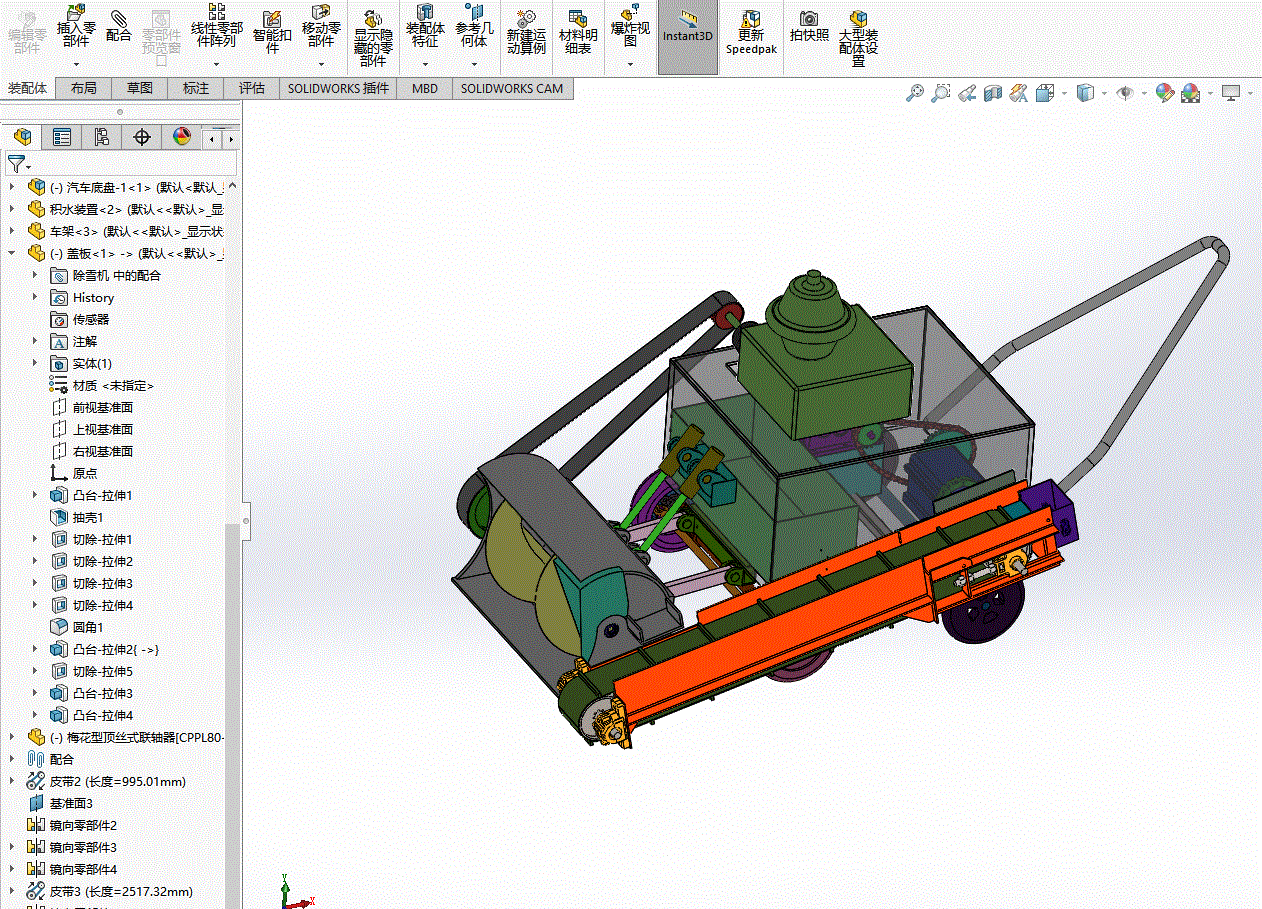
Task: Open the SOLIDWORKS CAM tab
Action: [x=511, y=88]
